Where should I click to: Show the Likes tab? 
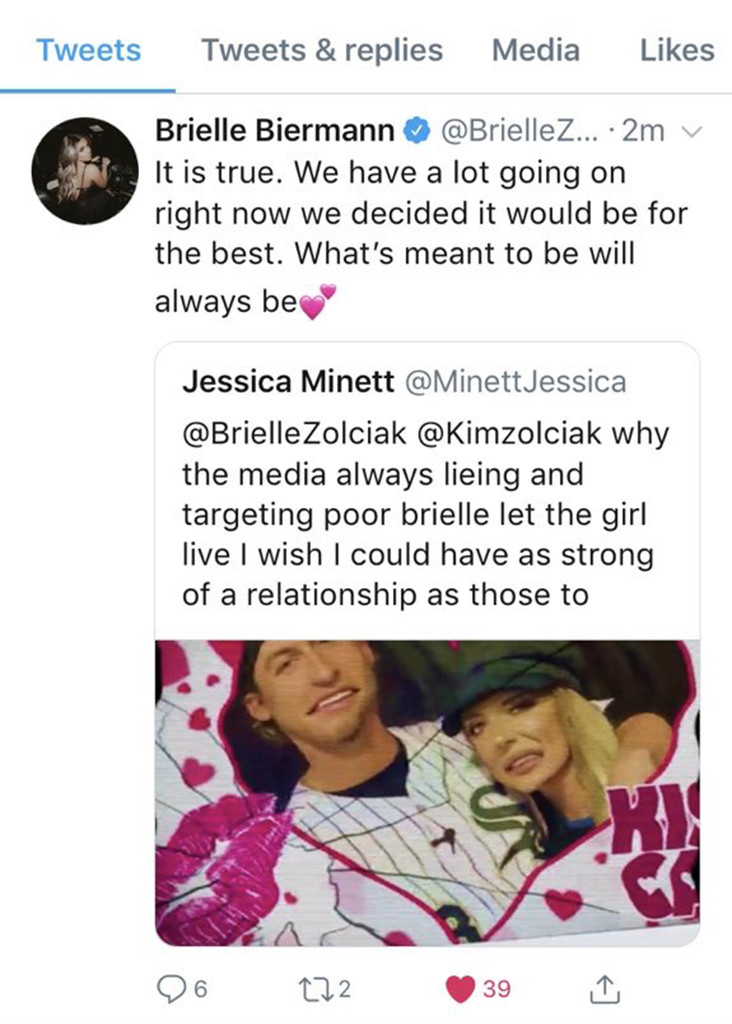(677, 50)
